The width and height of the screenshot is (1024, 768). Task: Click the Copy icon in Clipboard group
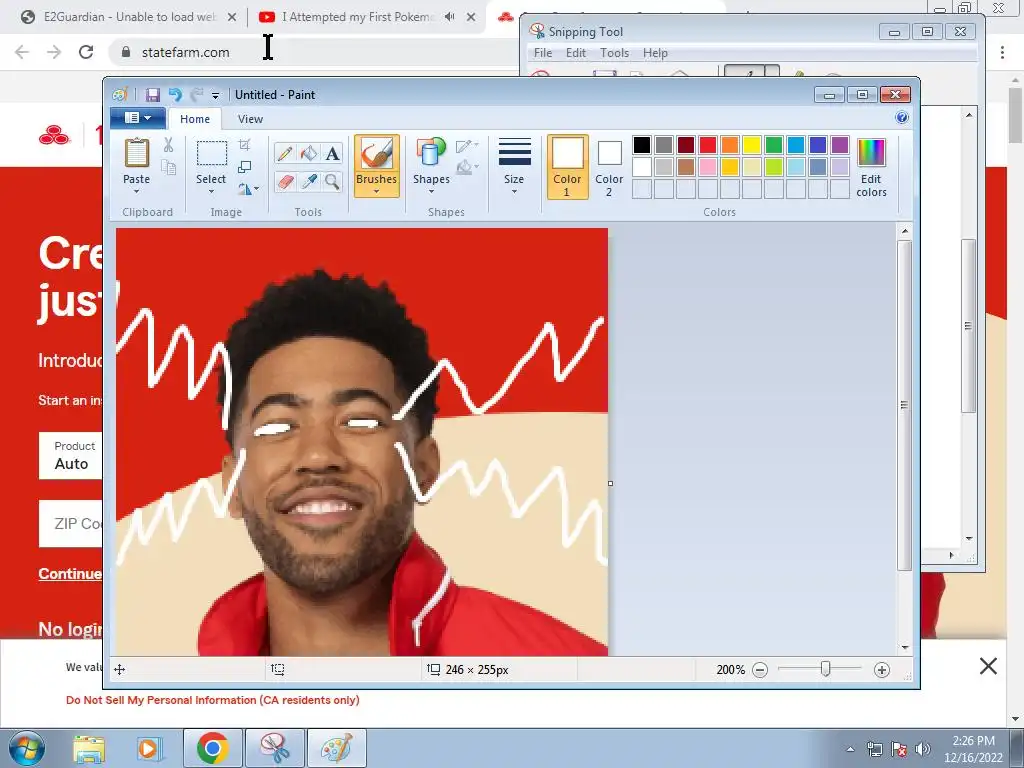click(x=168, y=168)
